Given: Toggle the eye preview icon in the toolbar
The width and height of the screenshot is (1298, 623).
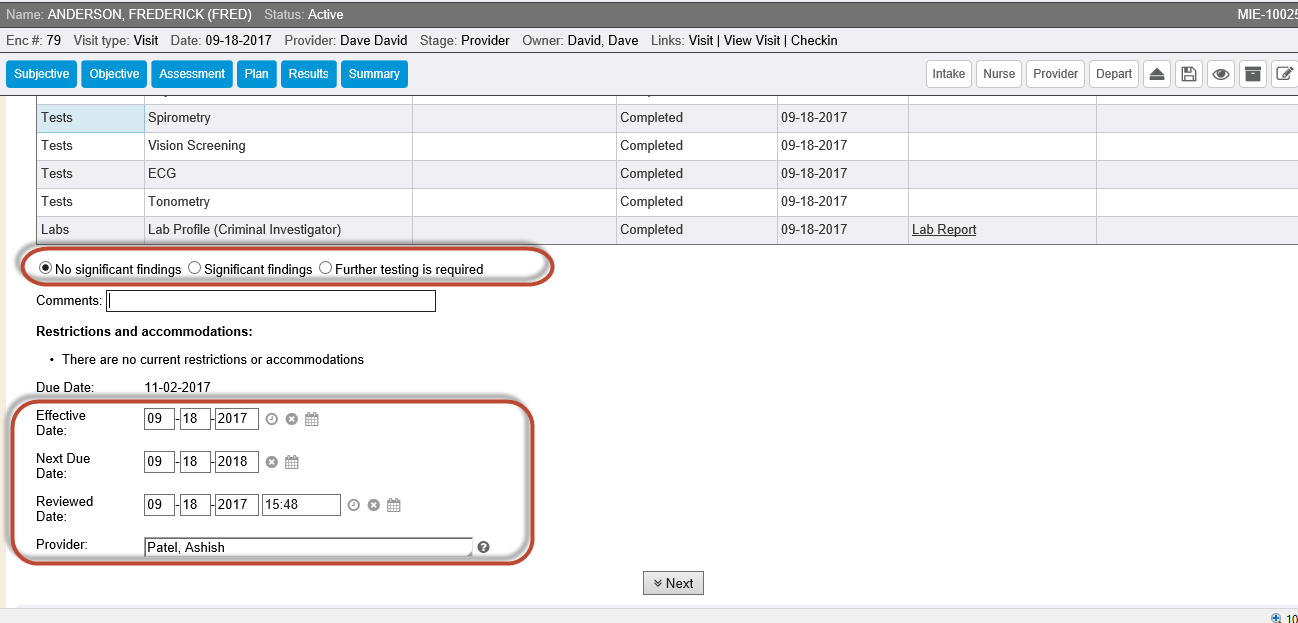Looking at the screenshot, I should [1220, 74].
